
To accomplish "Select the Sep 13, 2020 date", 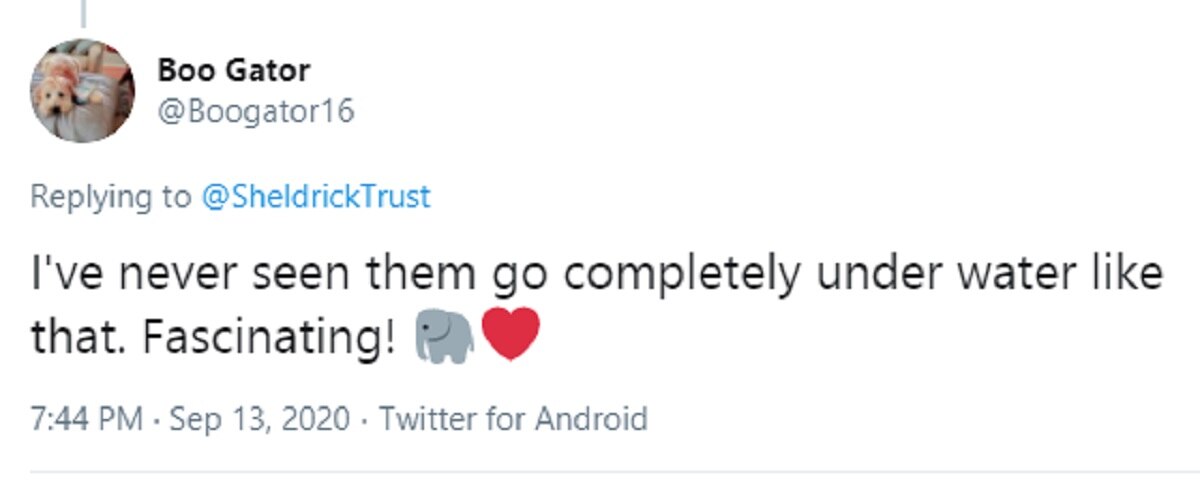I will tap(259, 417).
